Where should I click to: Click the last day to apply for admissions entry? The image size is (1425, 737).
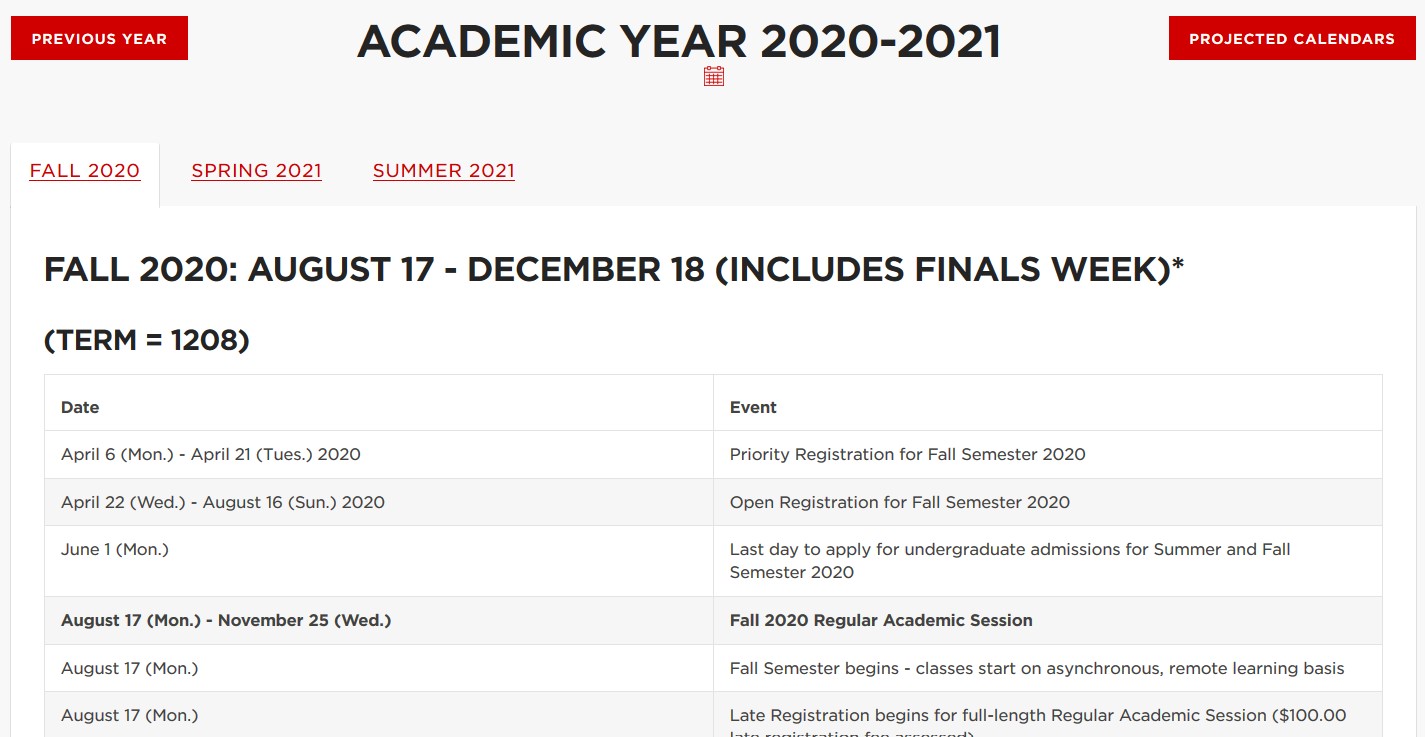click(1009, 561)
